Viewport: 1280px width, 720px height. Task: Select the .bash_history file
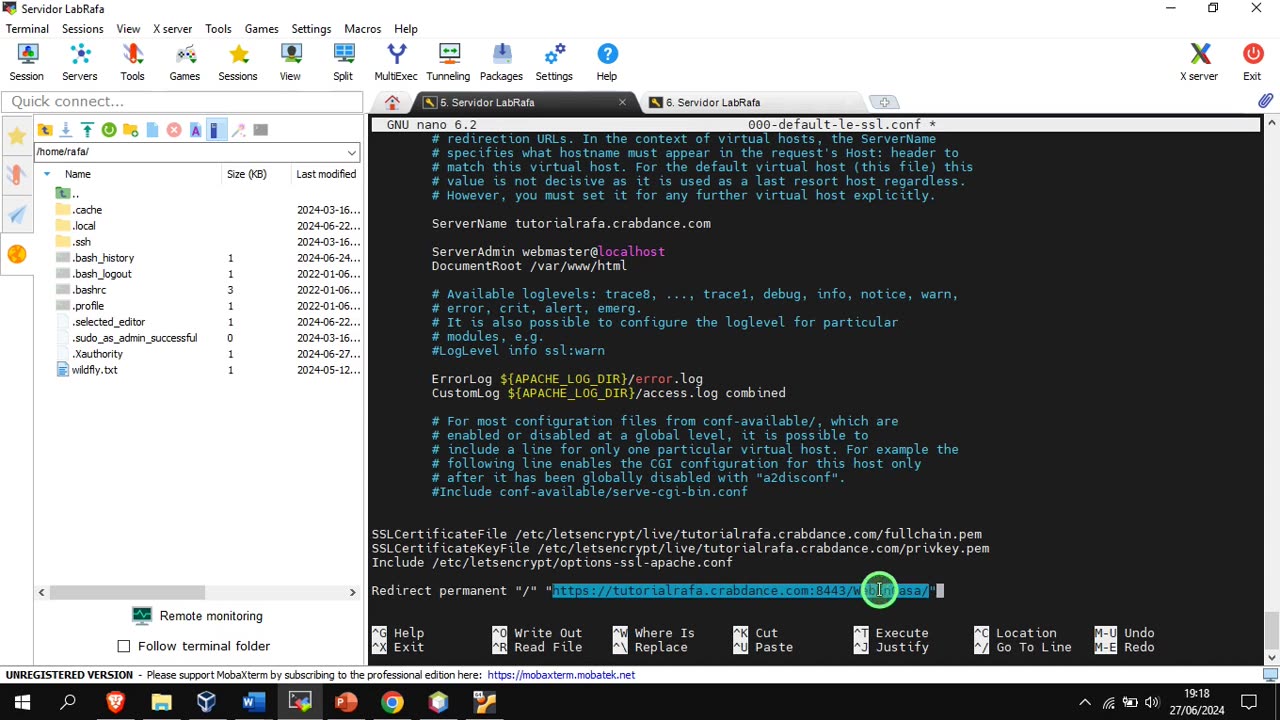click(x=103, y=258)
